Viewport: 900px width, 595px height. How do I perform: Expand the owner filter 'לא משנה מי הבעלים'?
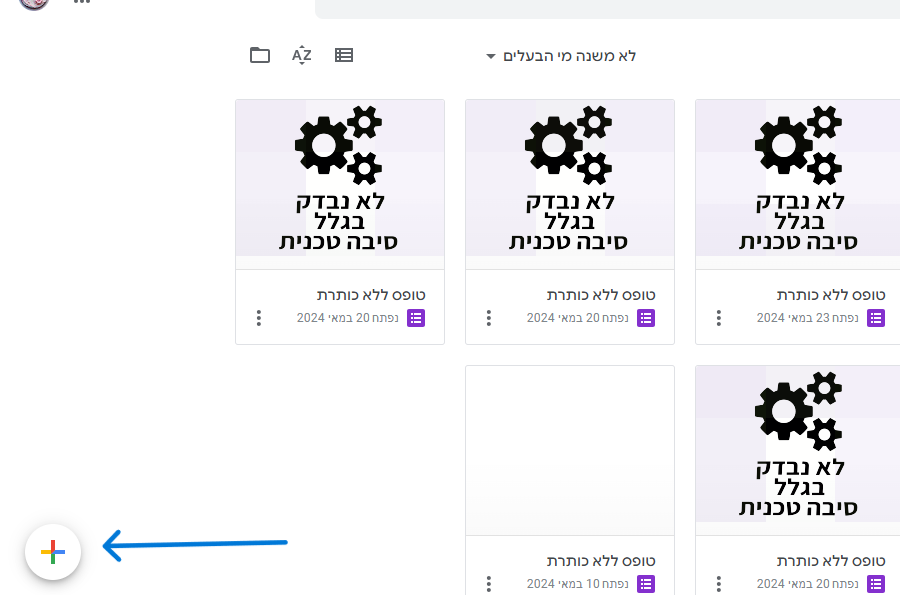coord(571,56)
